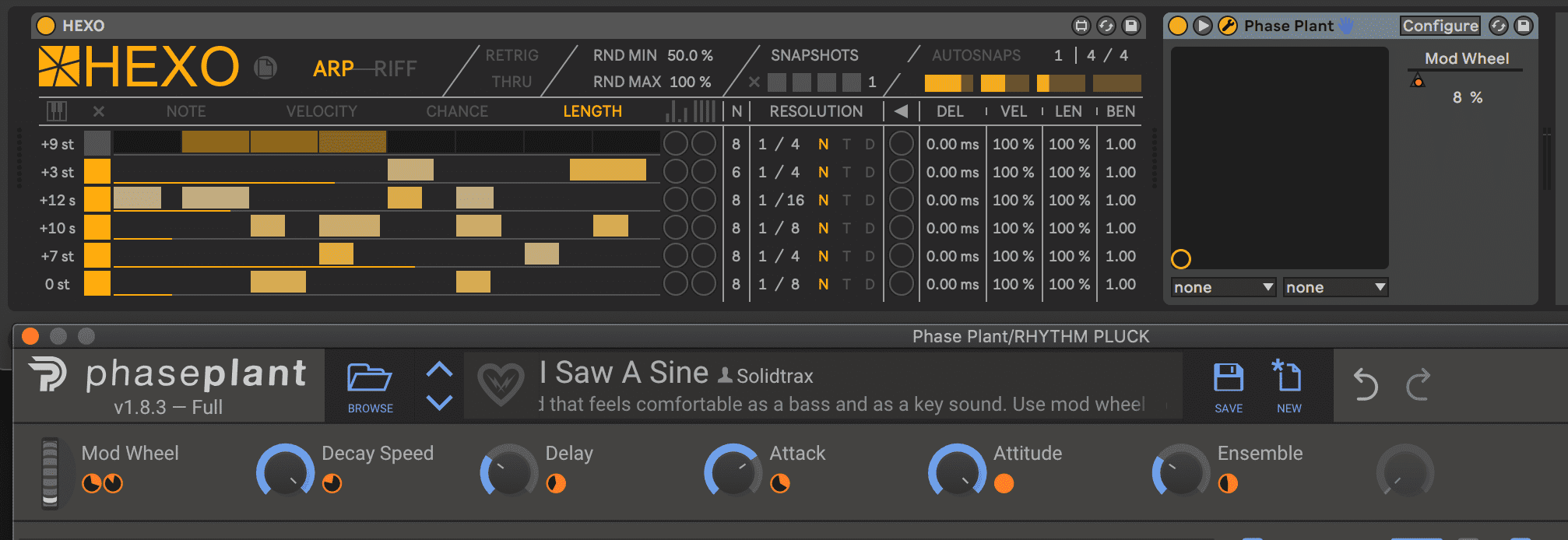Viewport: 1568px width, 540px height.
Task: Toggle the +9 st row on
Action: click(x=97, y=144)
